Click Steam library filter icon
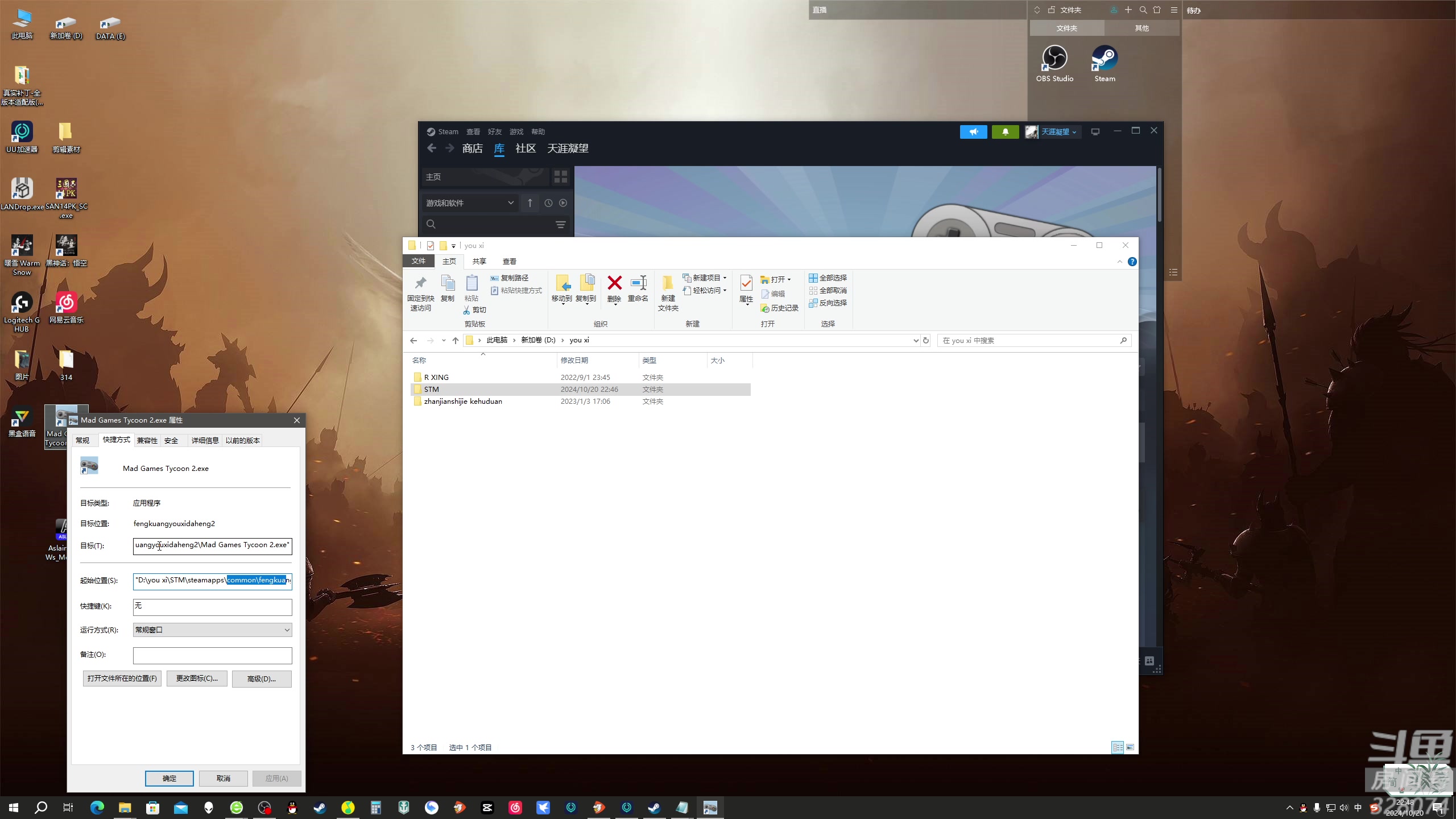 560,225
